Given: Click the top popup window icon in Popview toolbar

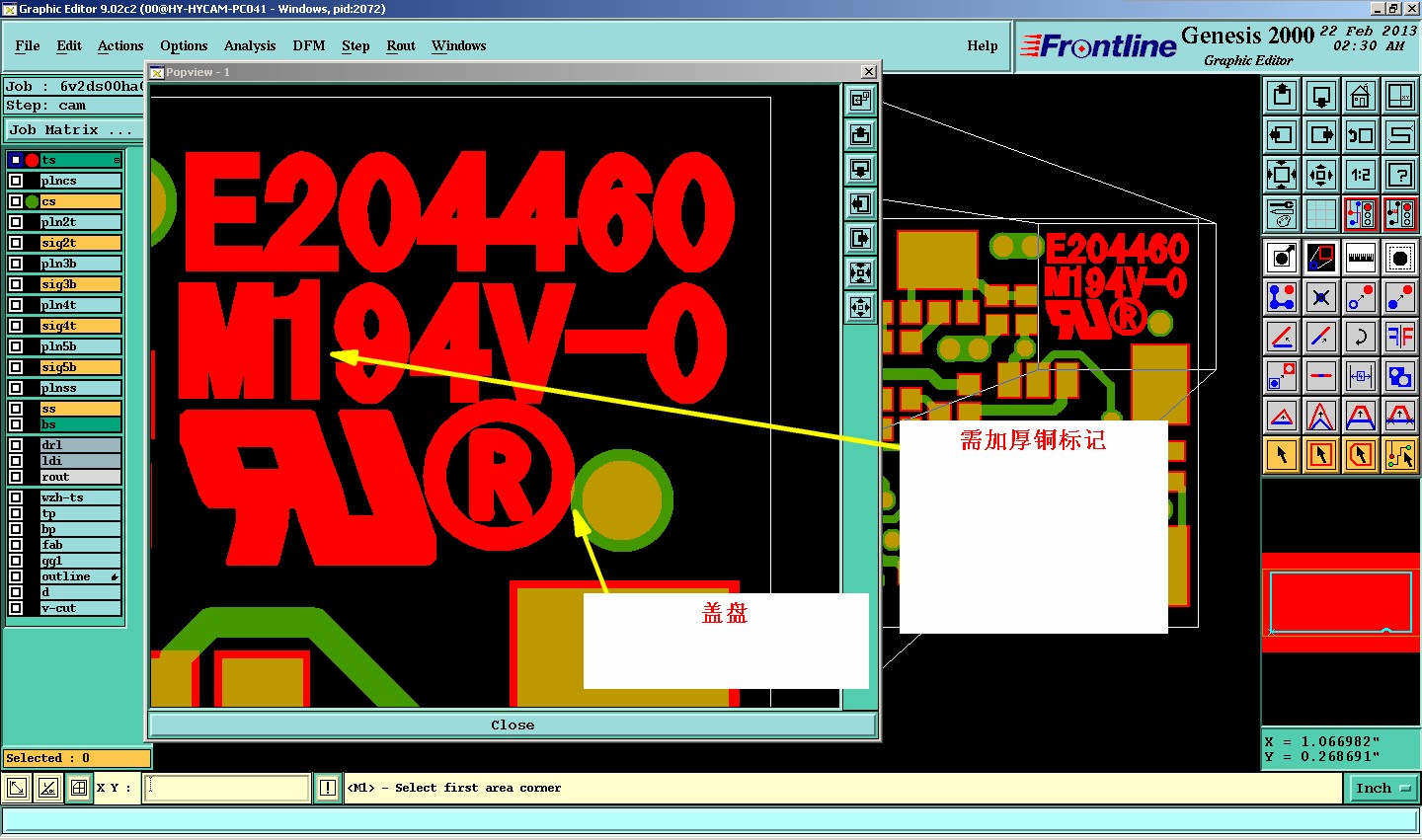Looking at the screenshot, I should click(861, 100).
